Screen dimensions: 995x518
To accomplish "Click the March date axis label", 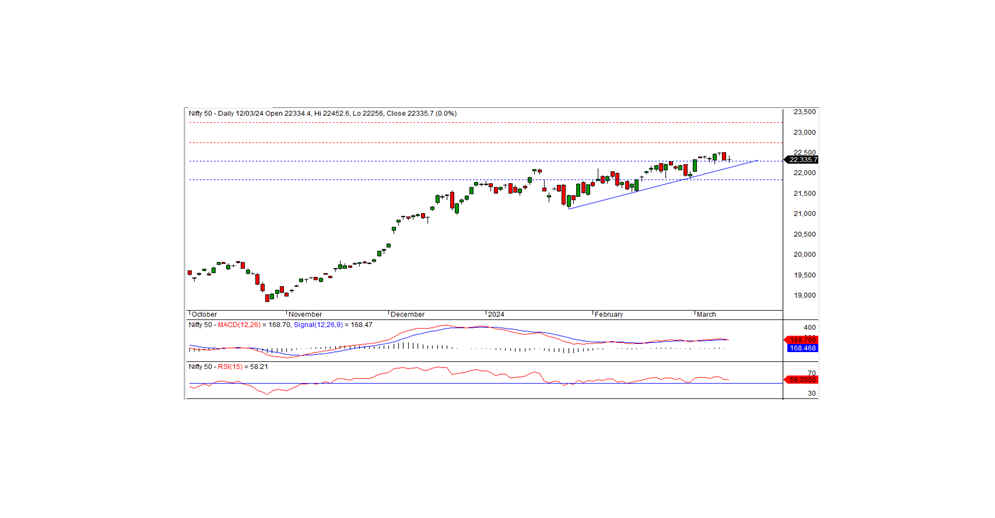I will coord(706,314).
